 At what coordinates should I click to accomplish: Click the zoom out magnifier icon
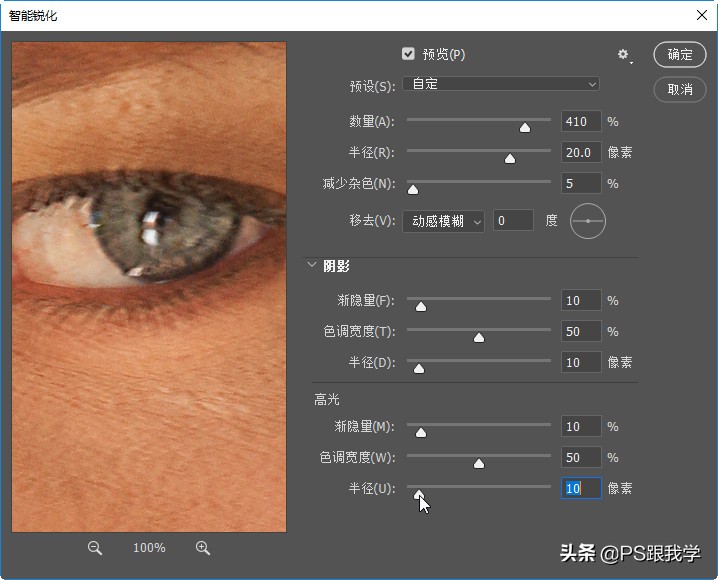[95, 548]
